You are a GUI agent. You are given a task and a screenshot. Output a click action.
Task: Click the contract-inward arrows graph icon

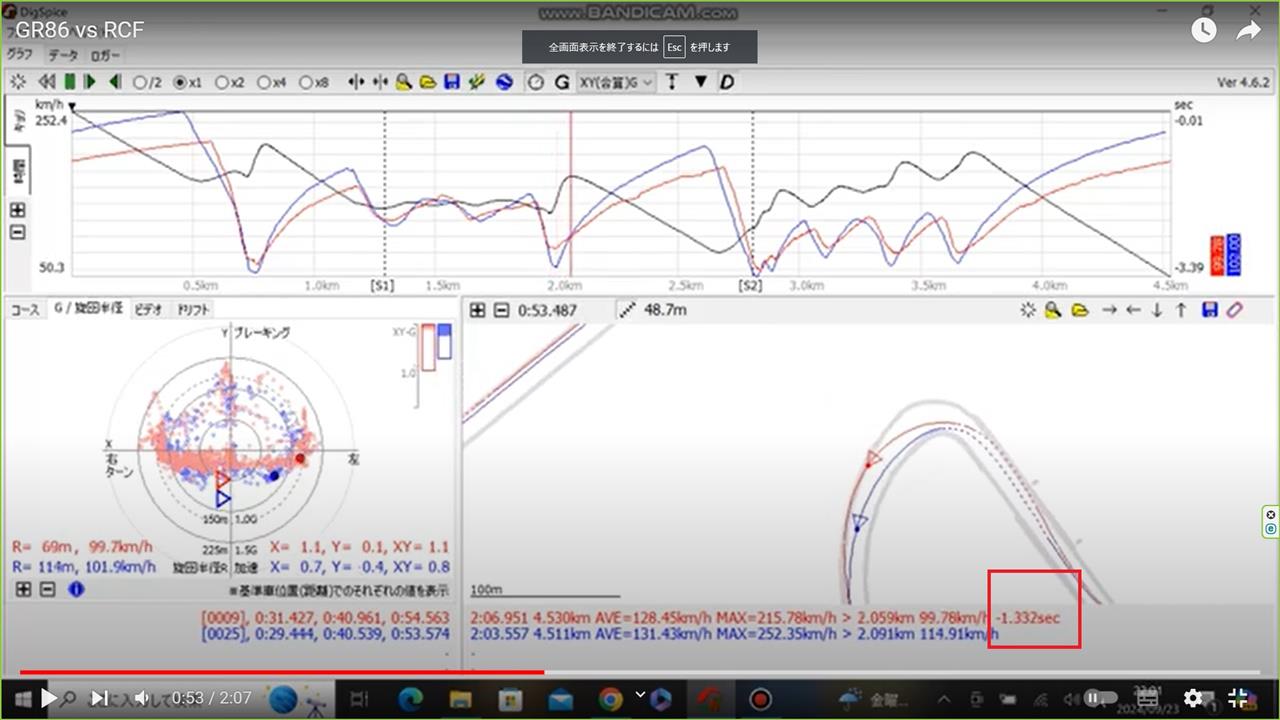tap(380, 82)
